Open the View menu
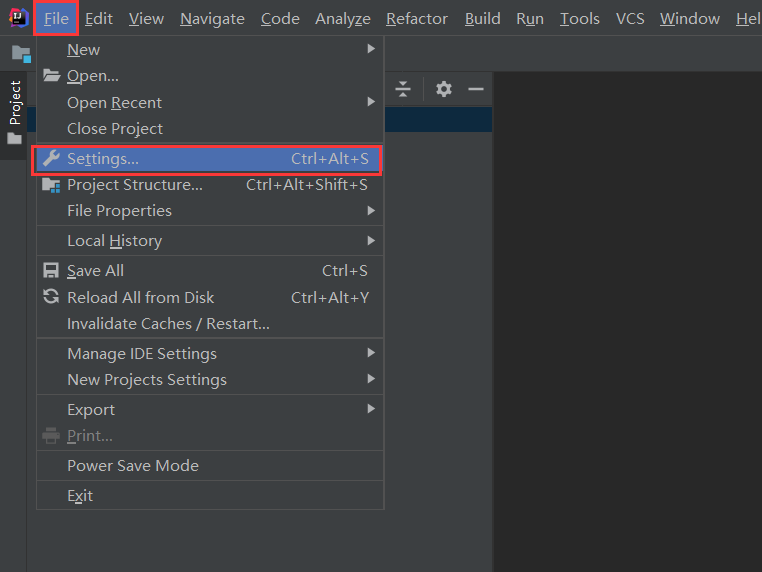 point(146,18)
